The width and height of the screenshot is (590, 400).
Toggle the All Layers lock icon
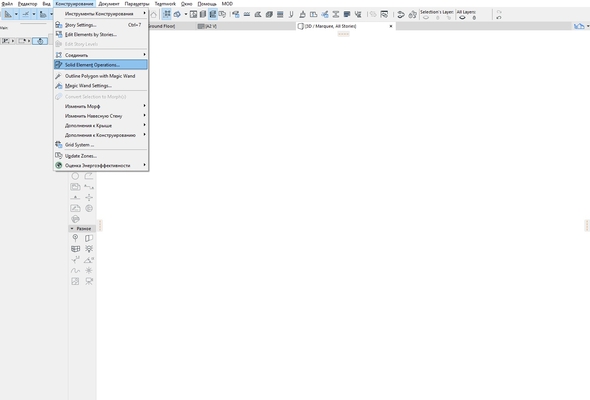474,17
